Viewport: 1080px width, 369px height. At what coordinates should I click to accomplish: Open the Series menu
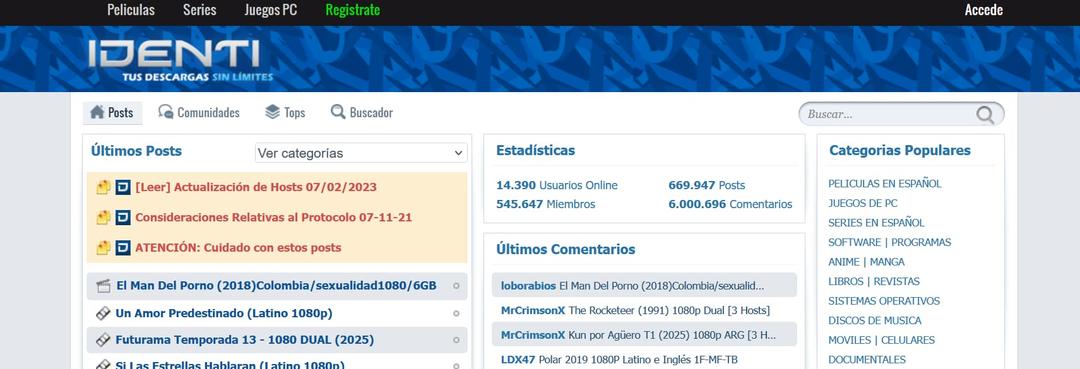click(x=200, y=10)
